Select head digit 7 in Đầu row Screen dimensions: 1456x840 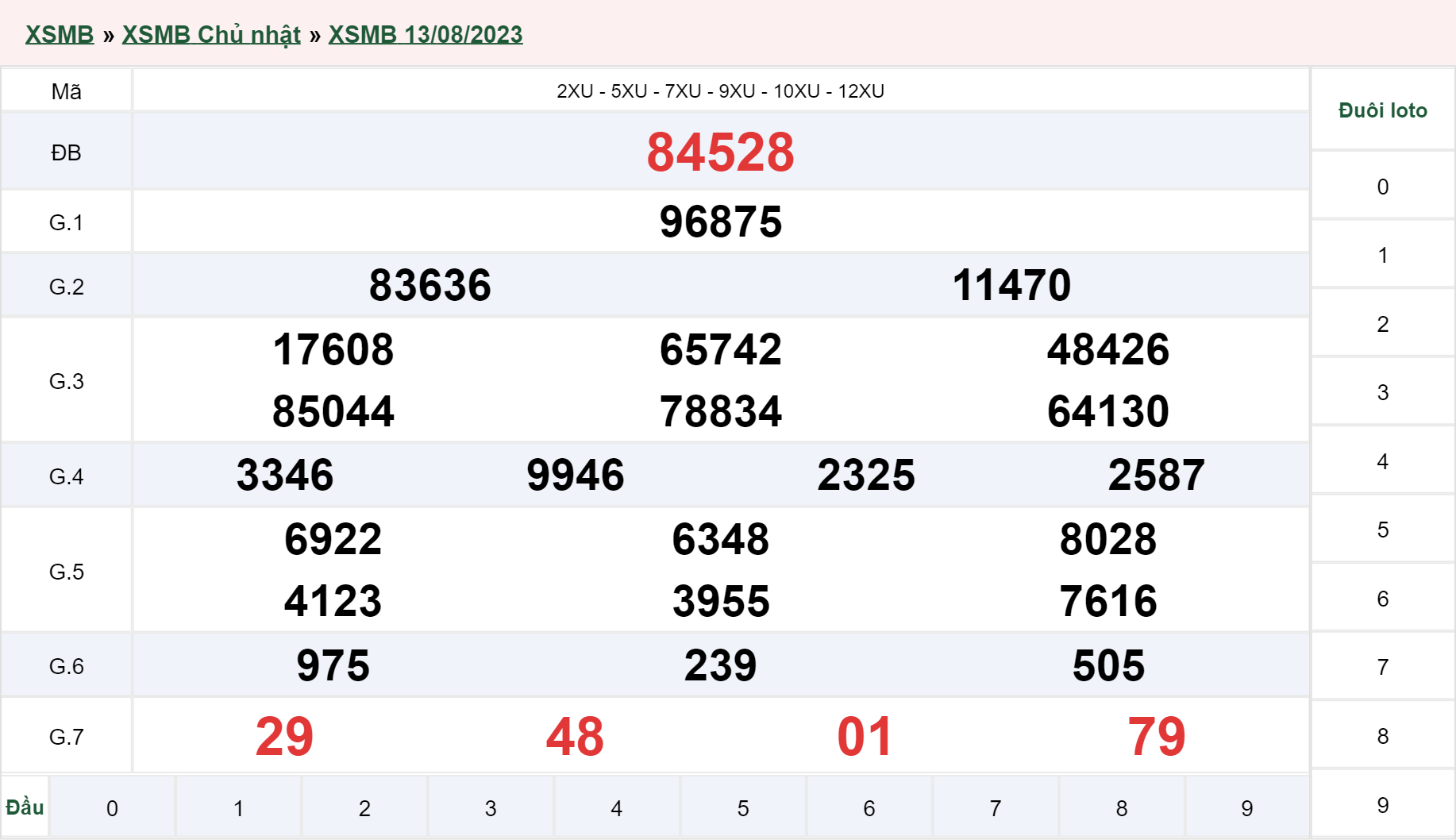[x=996, y=807]
